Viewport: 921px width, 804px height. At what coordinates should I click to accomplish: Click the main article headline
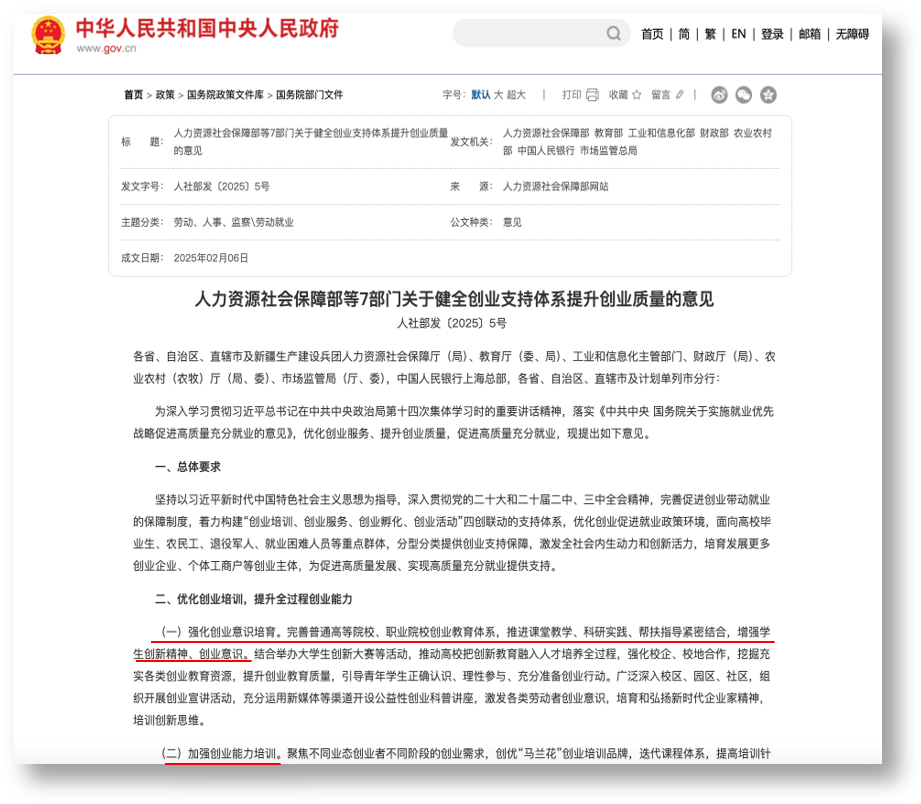tap(454, 298)
